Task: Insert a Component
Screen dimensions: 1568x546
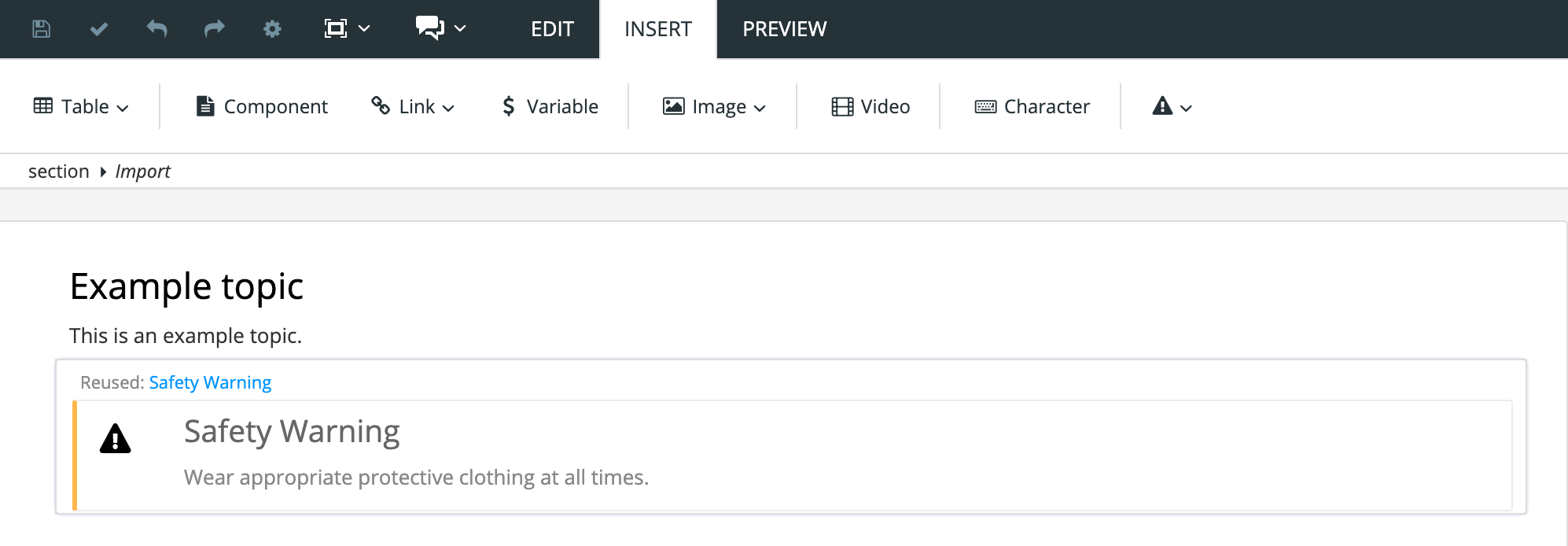Action: 262,106
